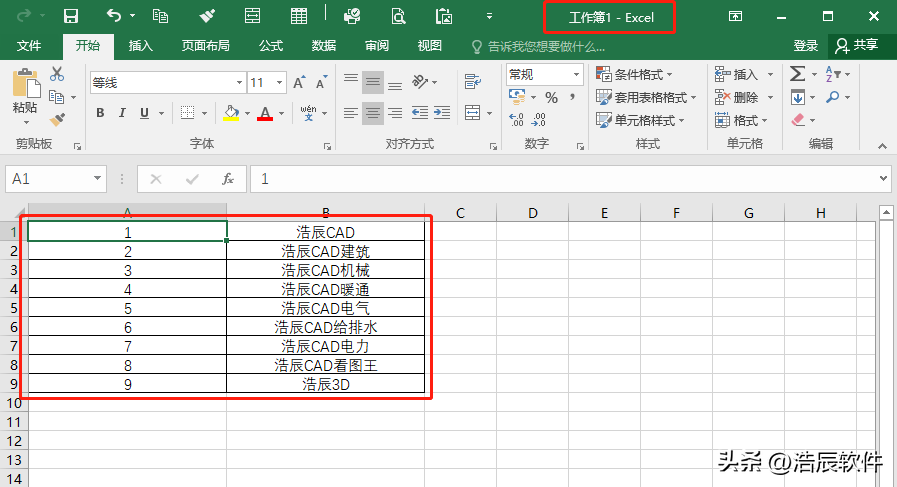
Task: Click 插入 insert cells button in 单元格 group
Action: coord(736,74)
